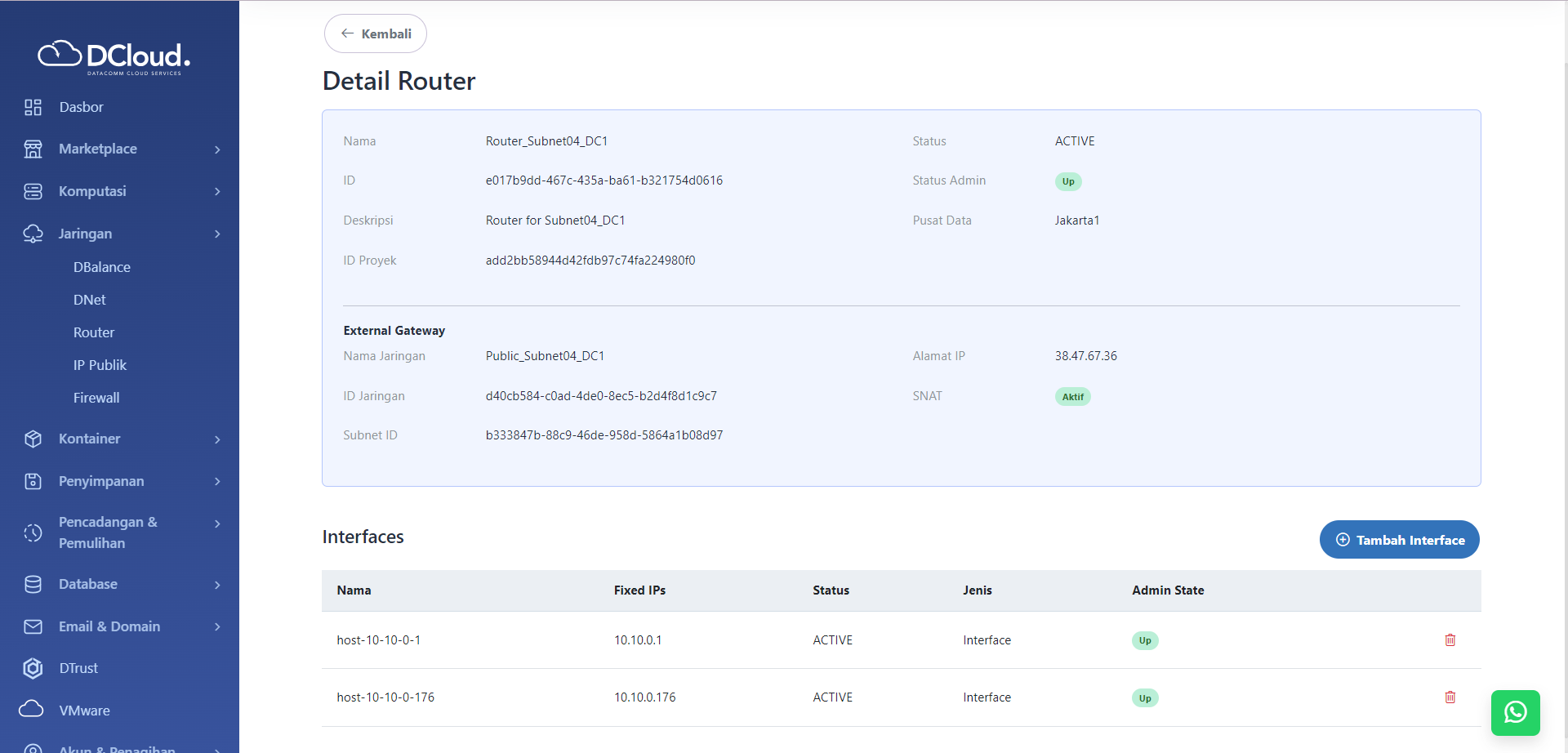Select Router in the Jaringan submenu
1568x753 pixels.
(x=93, y=332)
